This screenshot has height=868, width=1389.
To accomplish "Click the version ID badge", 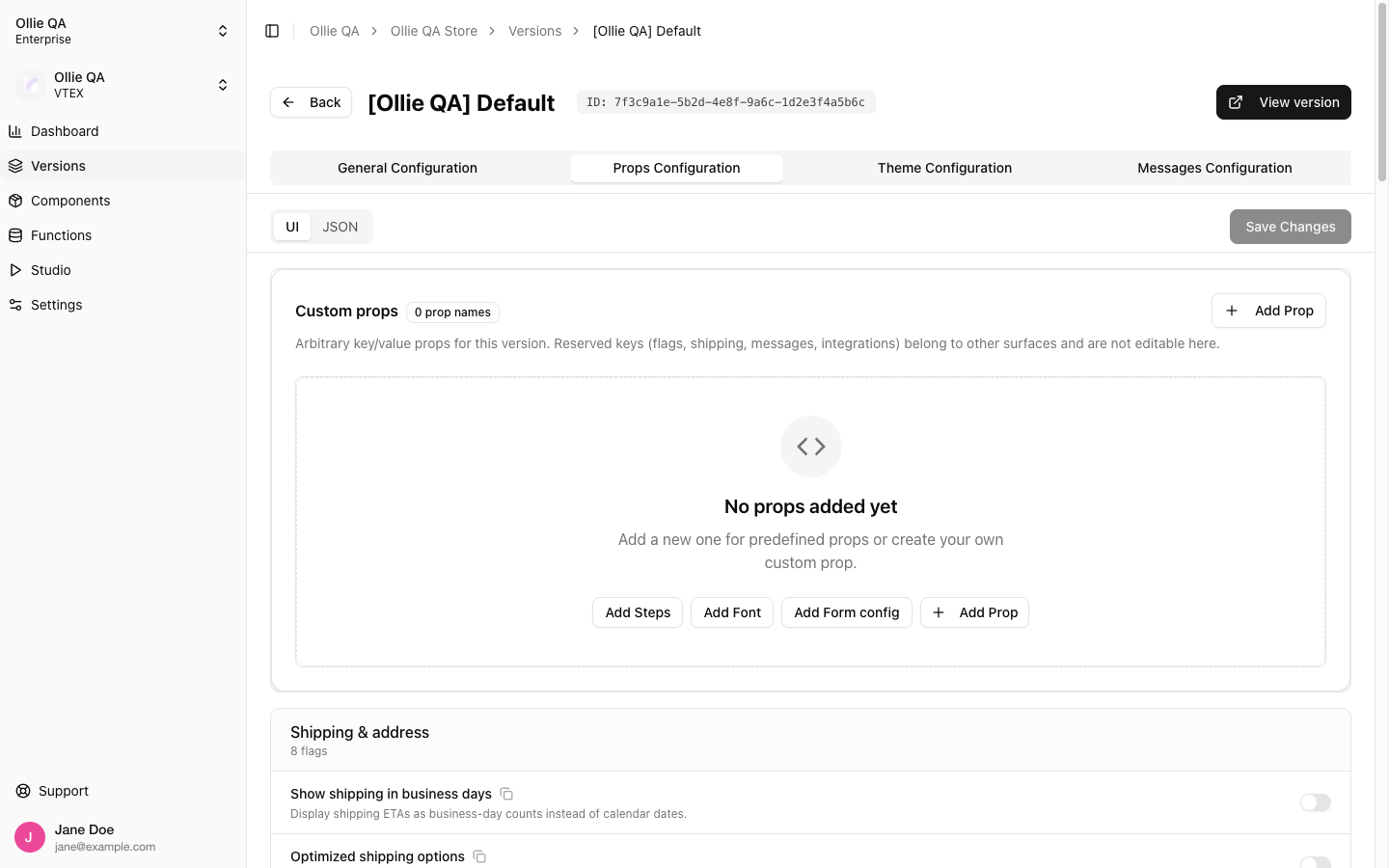I will [726, 102].
